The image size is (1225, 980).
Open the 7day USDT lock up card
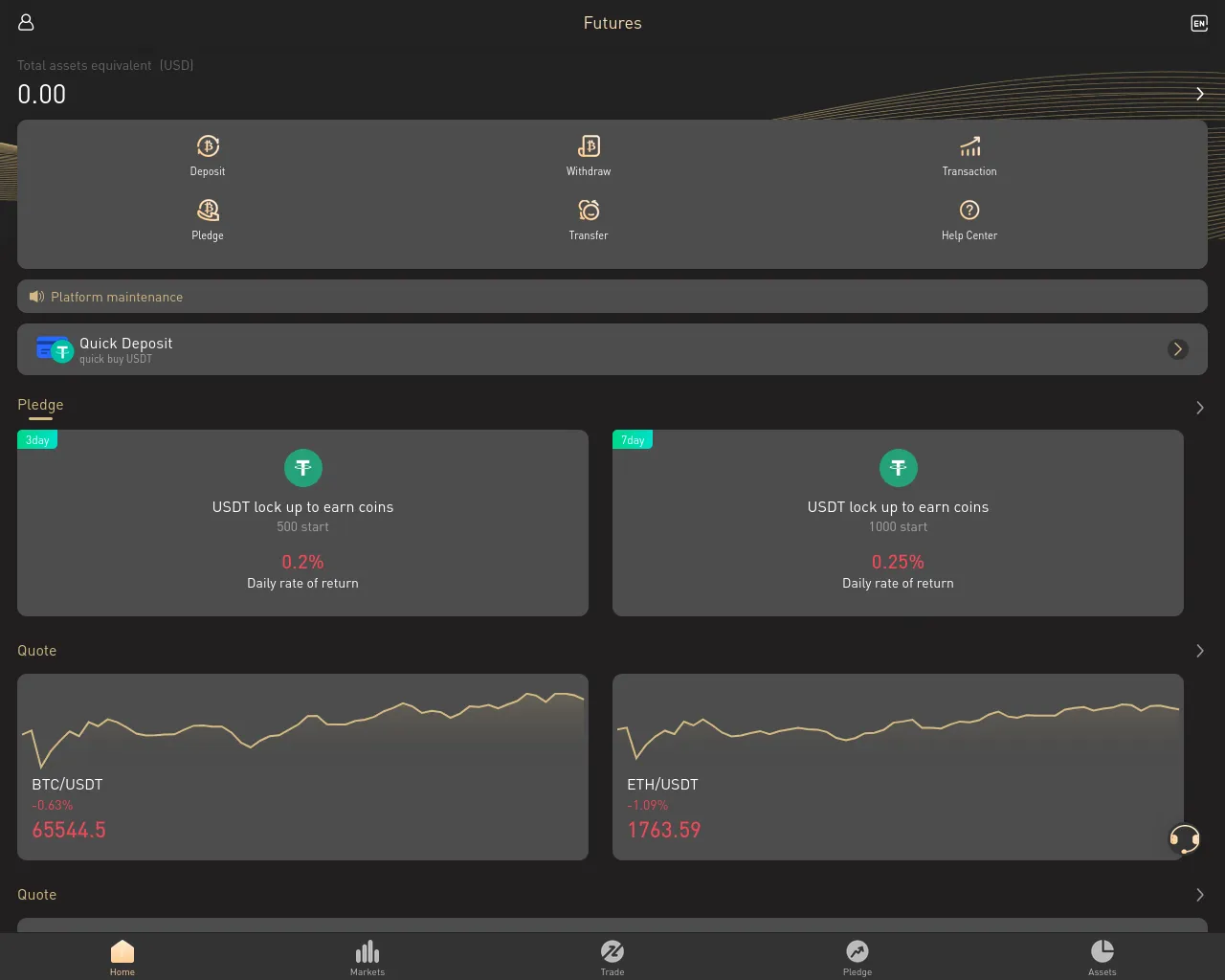898,523
